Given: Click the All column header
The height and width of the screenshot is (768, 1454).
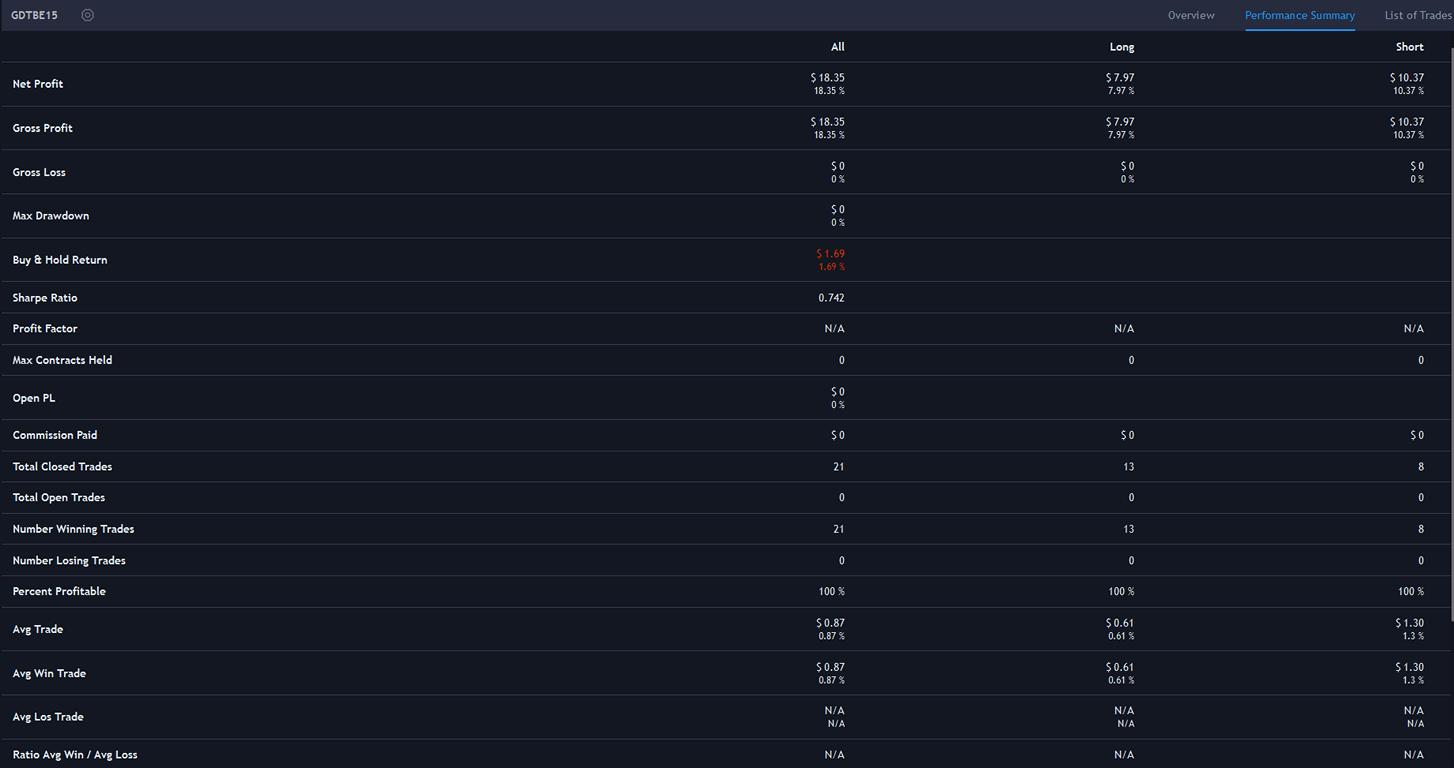Looking at the screenshot, I should click(837, 47).
